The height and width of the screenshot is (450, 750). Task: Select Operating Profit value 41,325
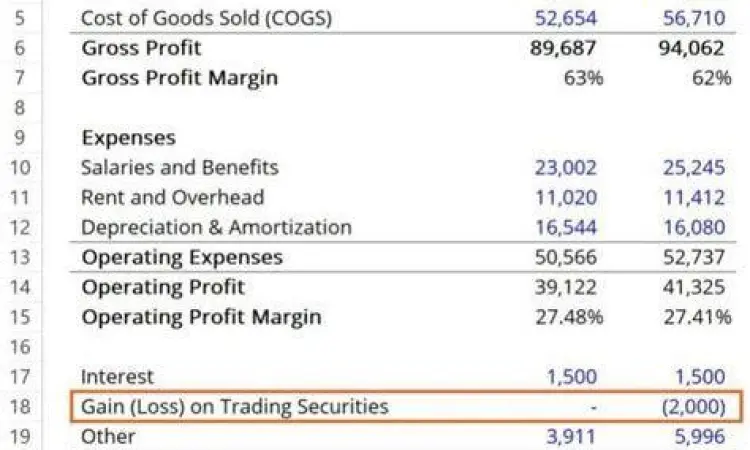coord(695,287)
